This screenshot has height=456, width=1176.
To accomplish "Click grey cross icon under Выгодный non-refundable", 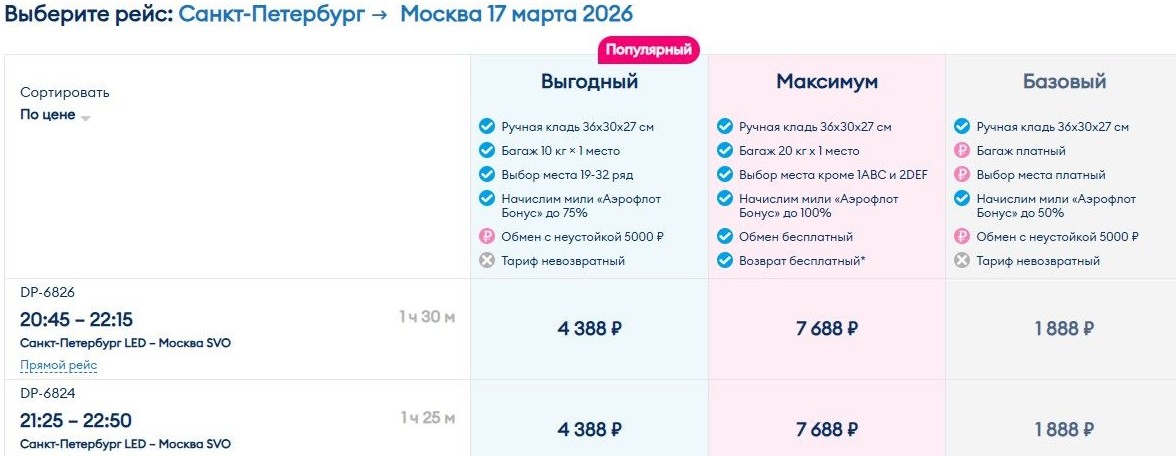I will 487,261.
